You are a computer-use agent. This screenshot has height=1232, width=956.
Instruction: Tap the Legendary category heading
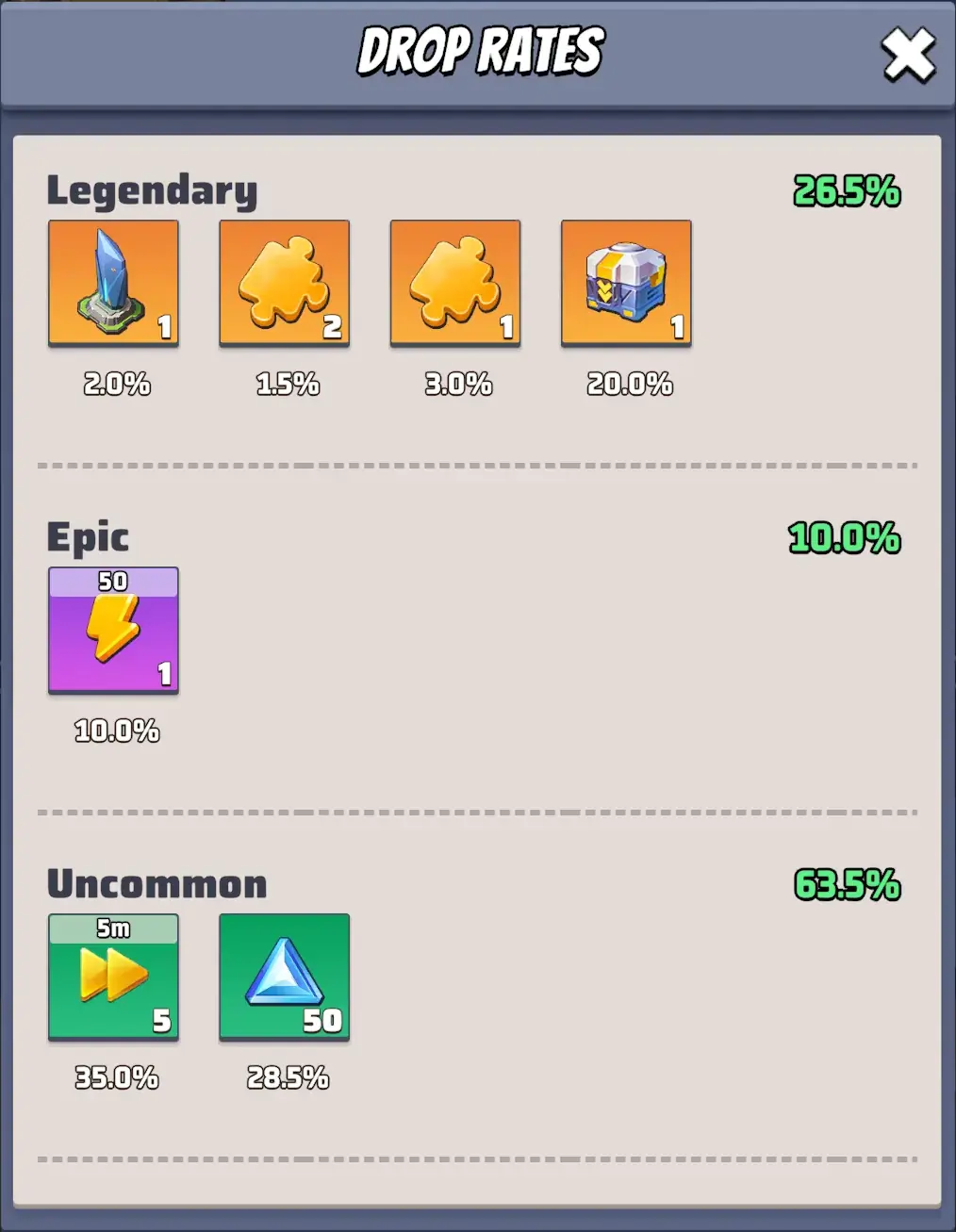[152, 191]
